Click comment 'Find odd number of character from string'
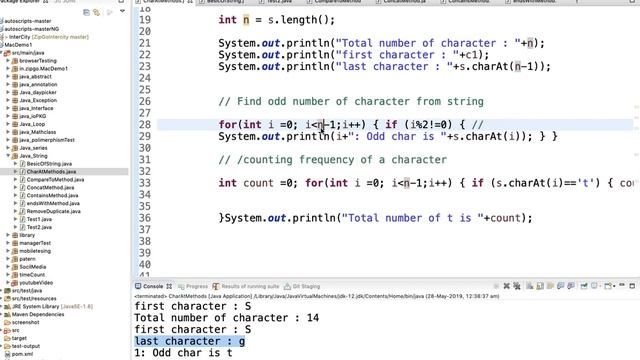Viewport: 640px width, 360px height. pyautogui.click(x=351, y=101)
